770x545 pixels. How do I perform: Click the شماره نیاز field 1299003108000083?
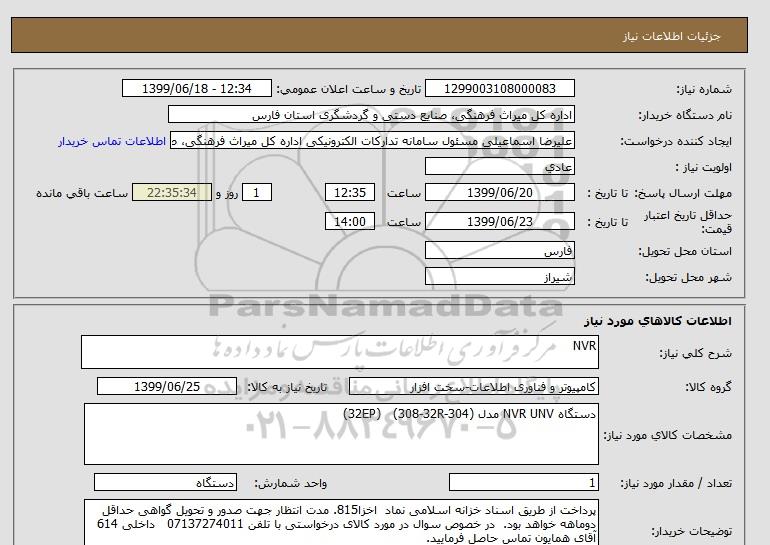pos(499,88)
